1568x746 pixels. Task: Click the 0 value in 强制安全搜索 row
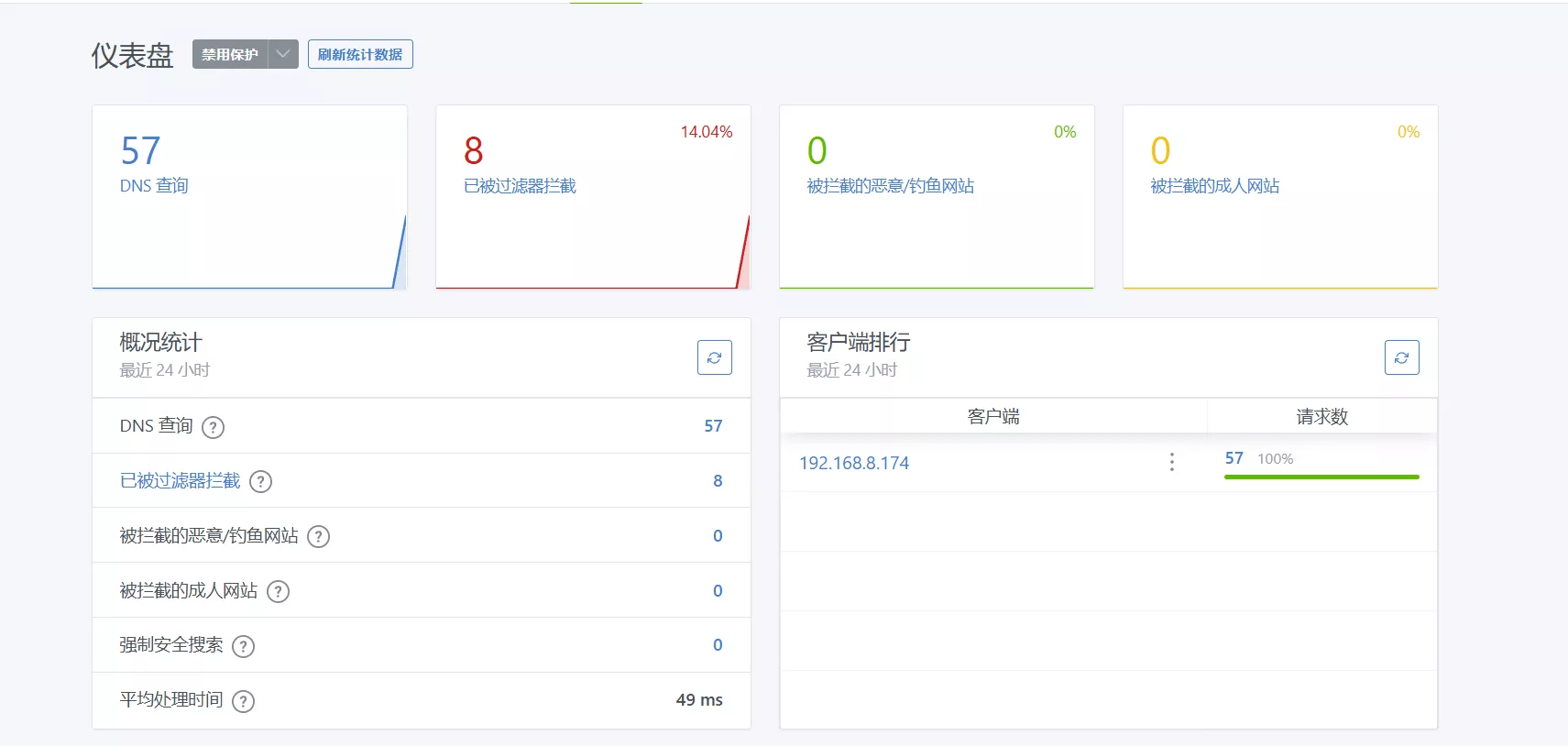click(718, 645)
